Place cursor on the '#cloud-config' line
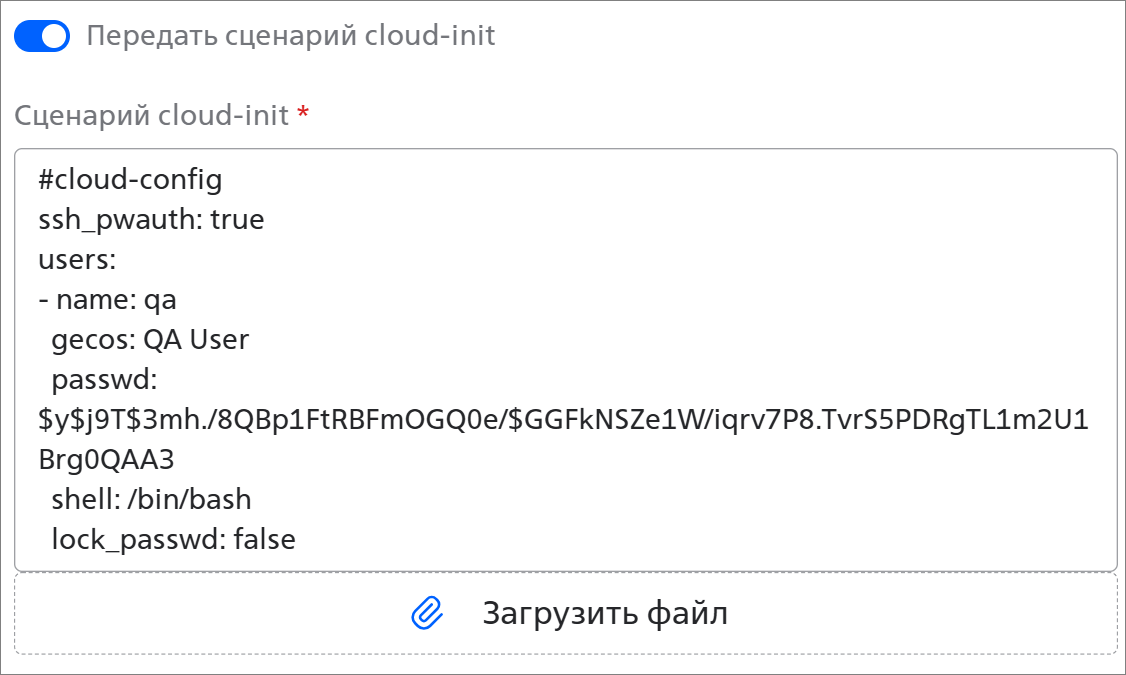Screen dimensions: 1126x675 tap(130, 180)
